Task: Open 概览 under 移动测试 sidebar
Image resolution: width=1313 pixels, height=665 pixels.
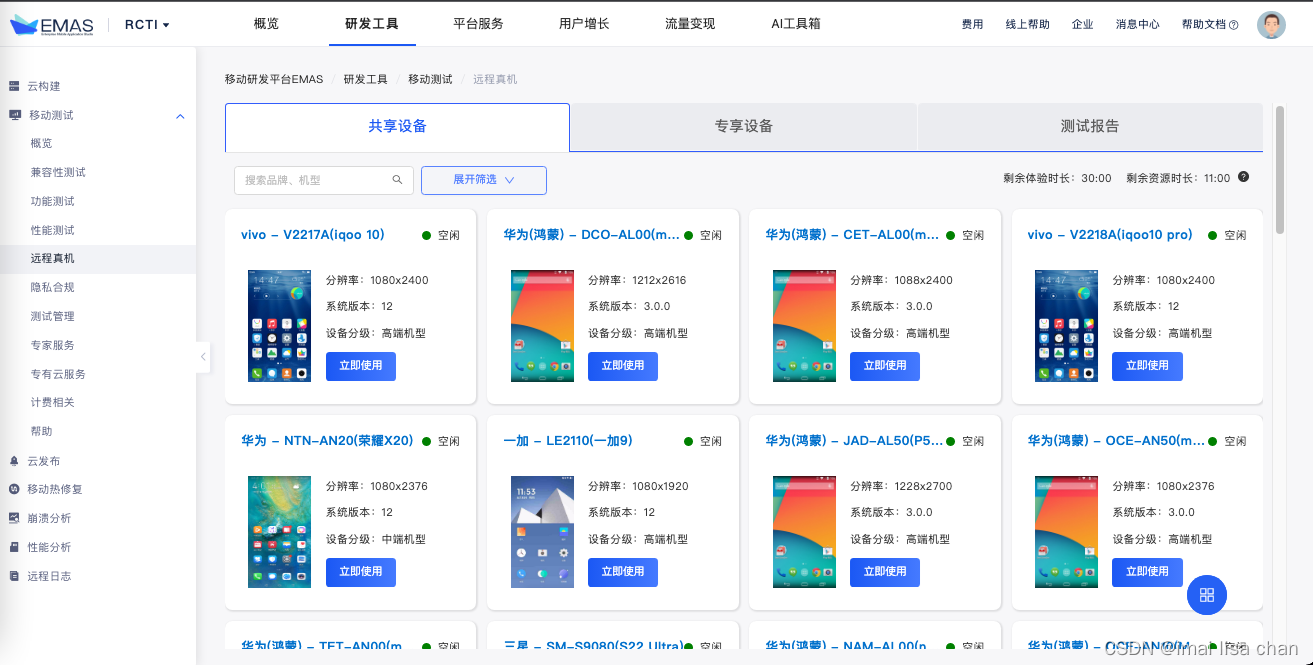Action: tap(41, 143)
